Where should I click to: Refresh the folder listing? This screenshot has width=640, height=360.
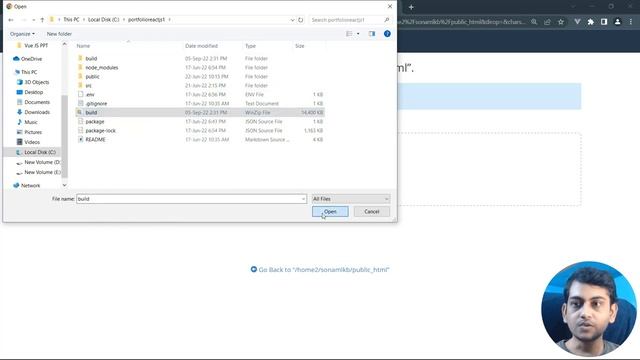300,20
